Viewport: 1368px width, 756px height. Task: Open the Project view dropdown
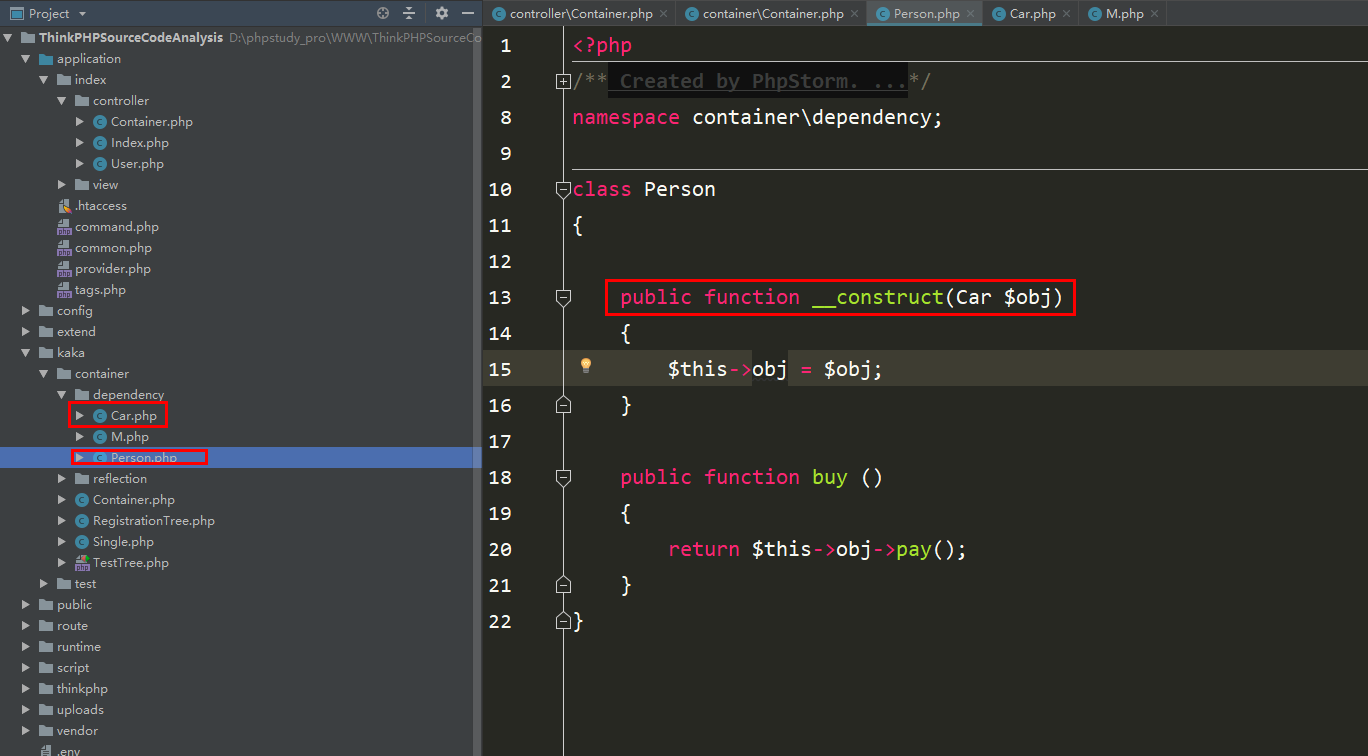(82, 14)
